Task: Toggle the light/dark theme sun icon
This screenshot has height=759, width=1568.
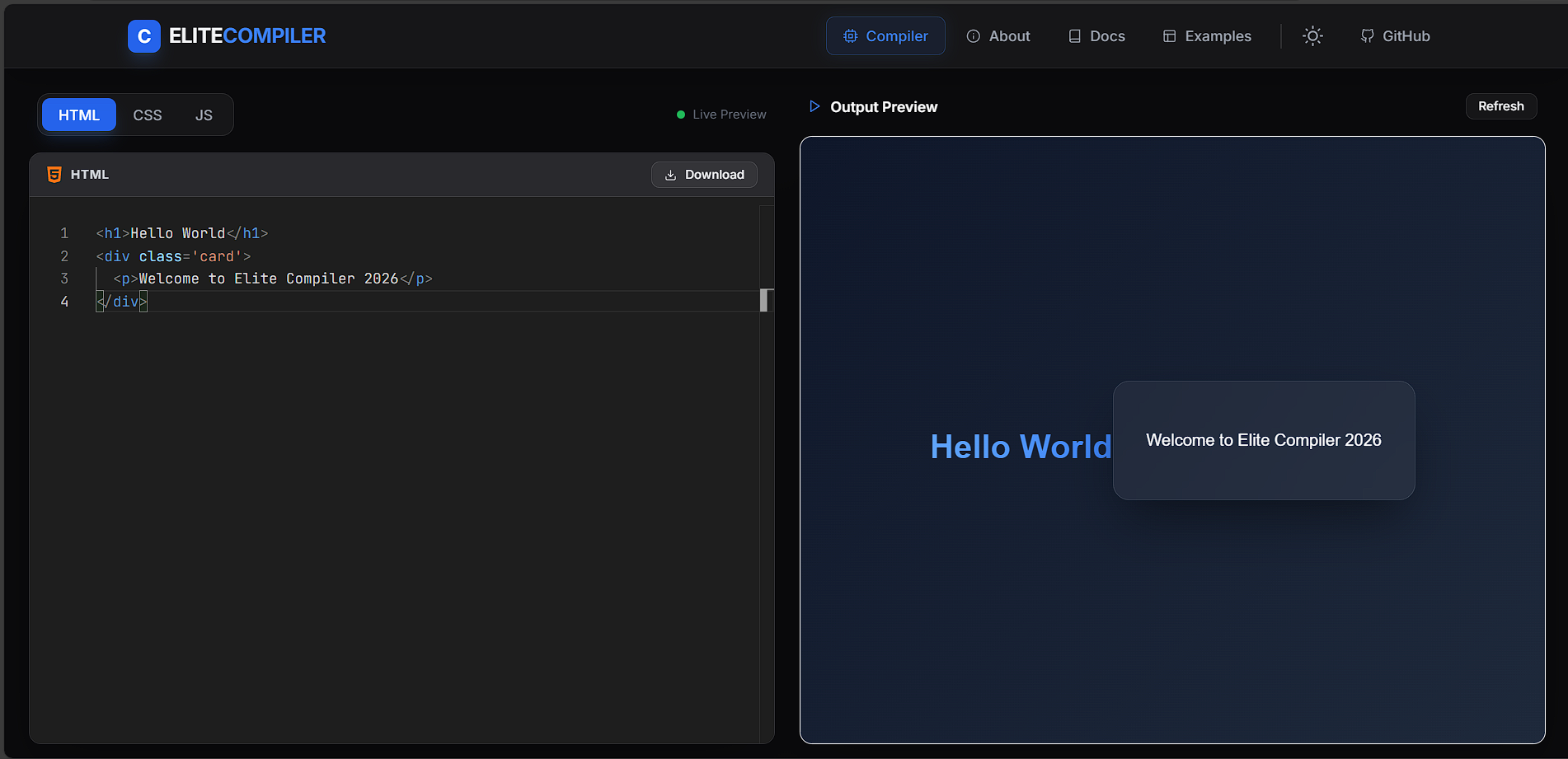Action: 1312,36
